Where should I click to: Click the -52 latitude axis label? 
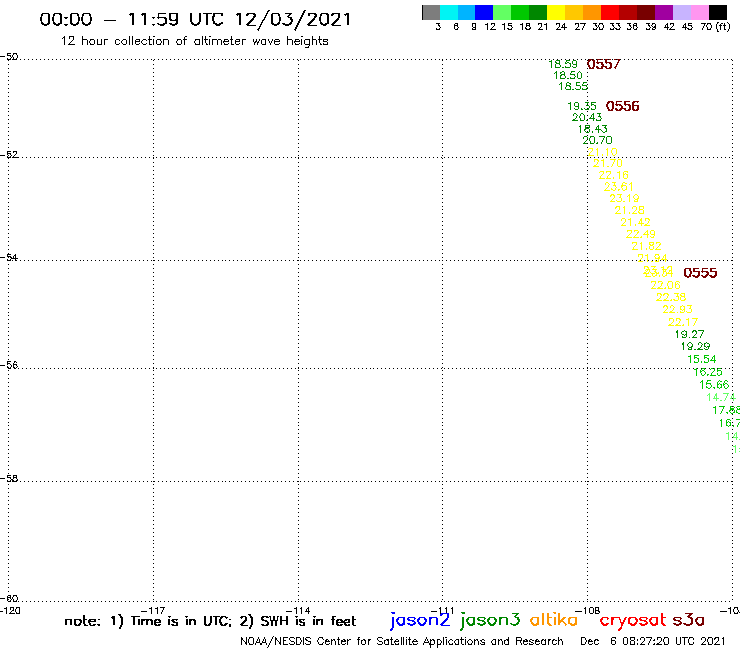tap(9, 155)
